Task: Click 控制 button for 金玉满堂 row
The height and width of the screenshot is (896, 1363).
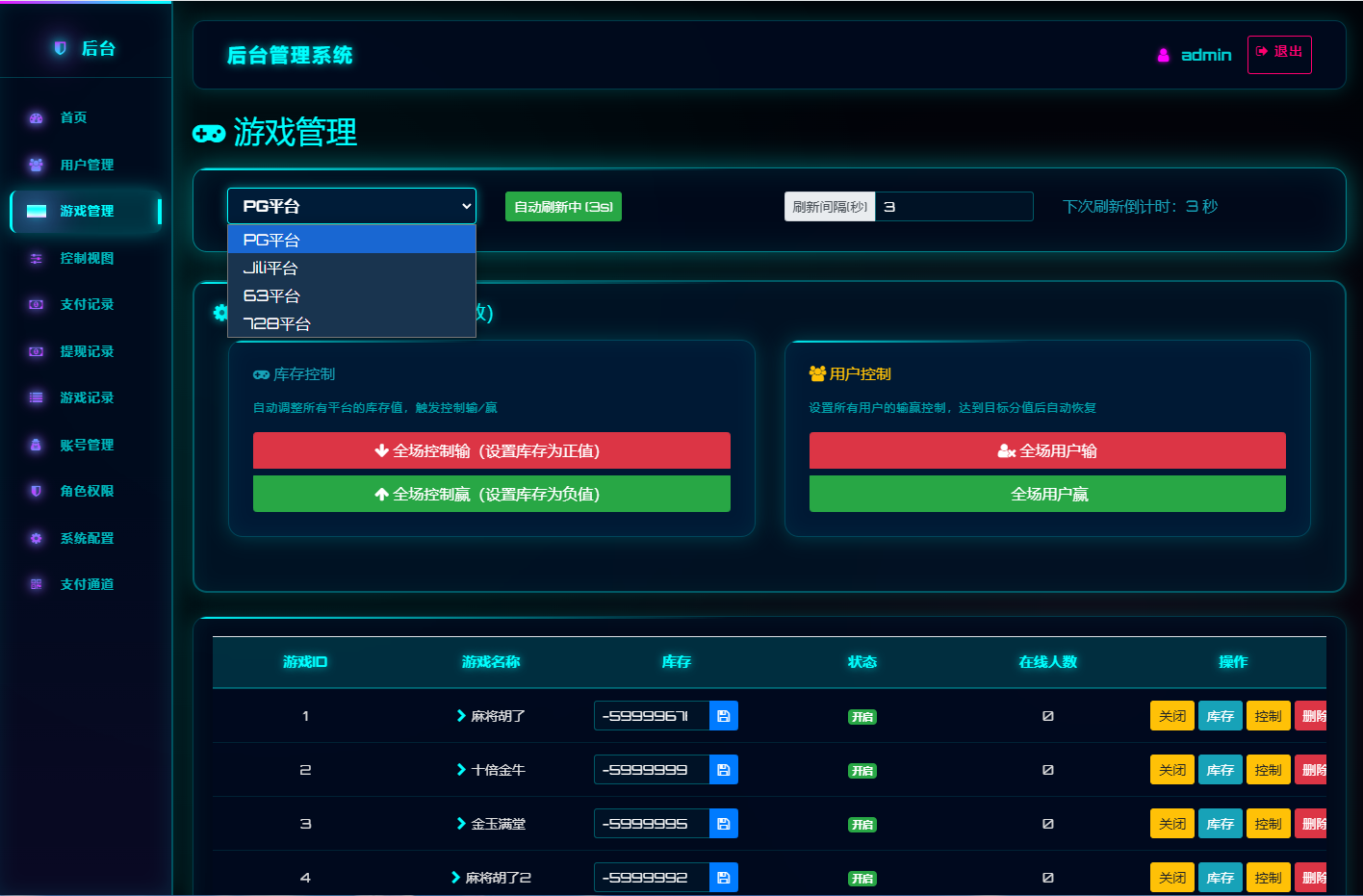Action: pos(1269,824)
